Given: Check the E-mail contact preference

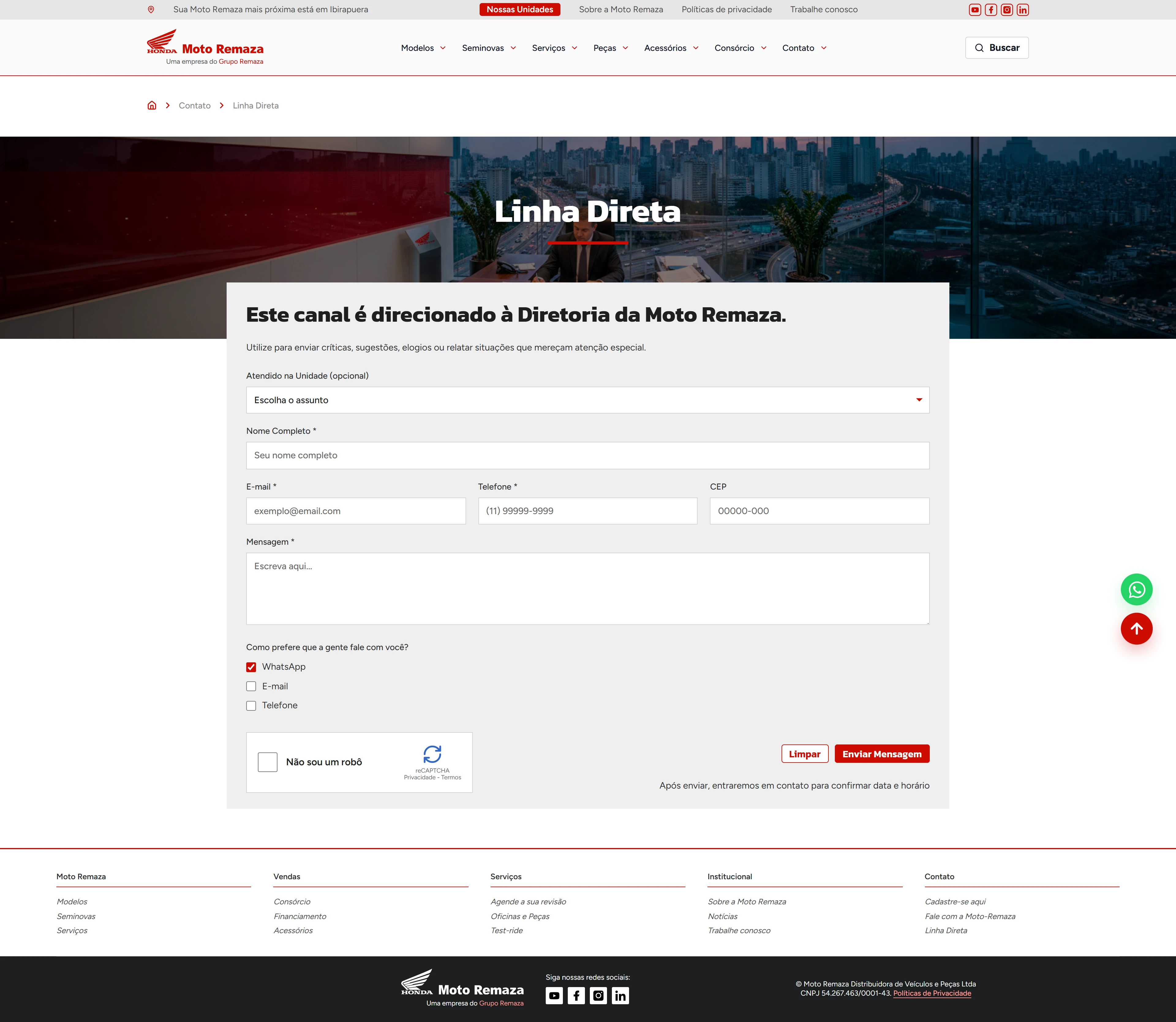Looking at the screenshot, I should tap(251, 687).
